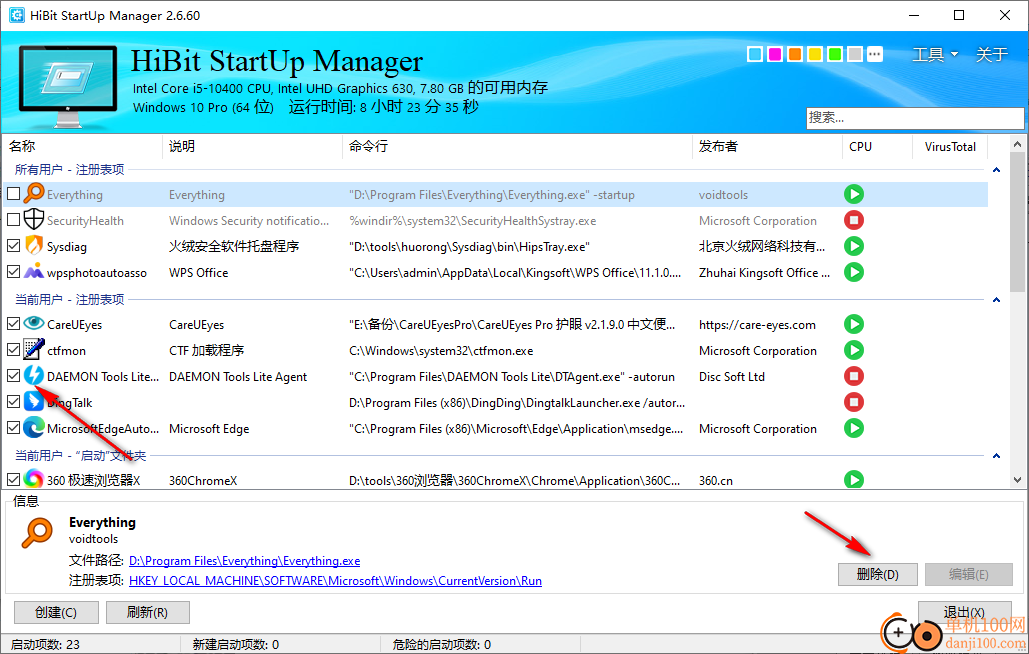Click the wpsphotoautoasso icon

click(x=33, y=272)
